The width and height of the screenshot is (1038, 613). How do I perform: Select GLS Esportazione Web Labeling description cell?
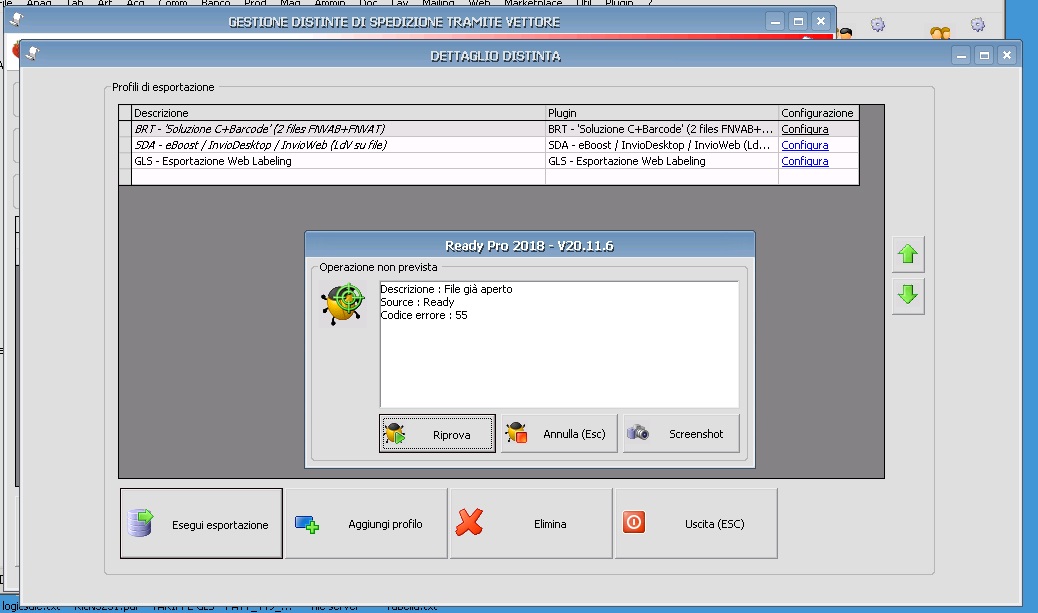[338, 161]
